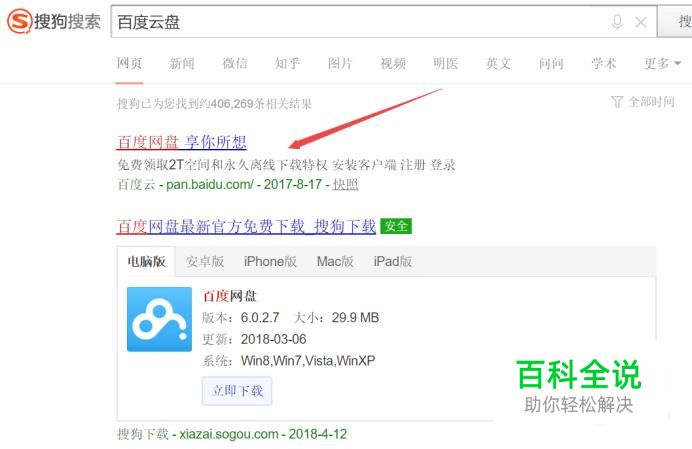Open 百度网盘最新官方免费下载 result link
The image size is (692, 449).
click(x=246, y=226)
